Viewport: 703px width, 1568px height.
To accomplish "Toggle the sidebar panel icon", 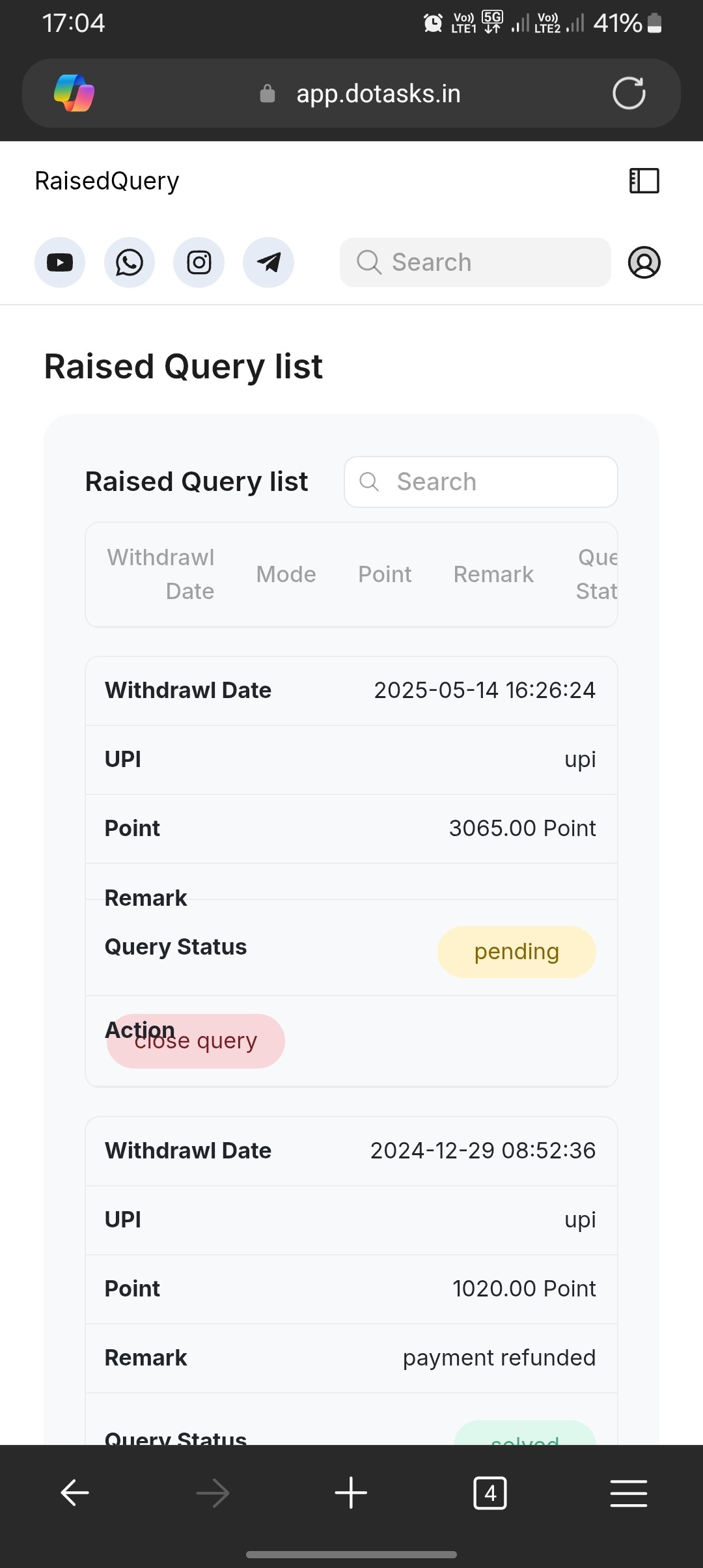I will 644,180.
